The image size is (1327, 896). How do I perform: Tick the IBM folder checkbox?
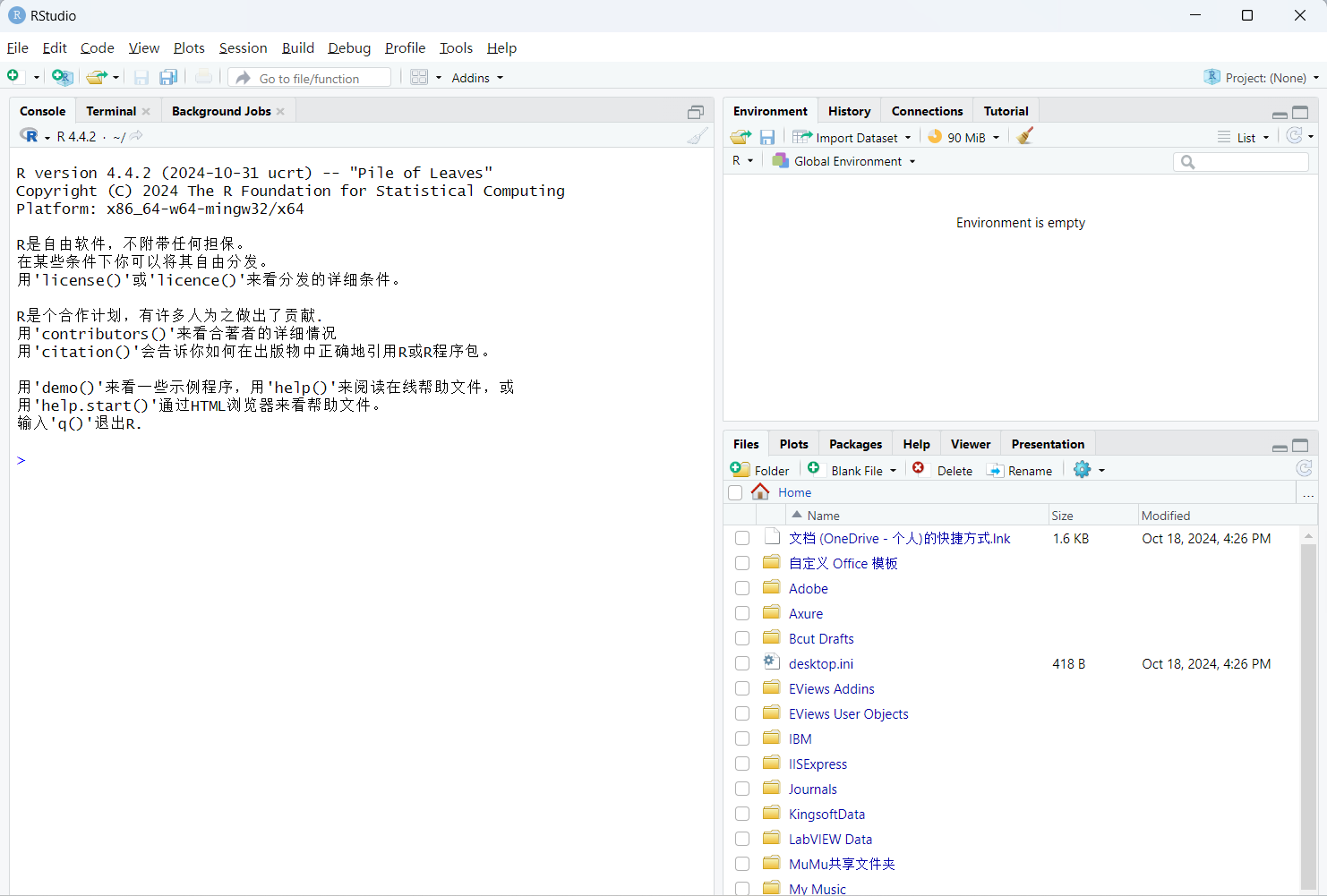[742, 738]
